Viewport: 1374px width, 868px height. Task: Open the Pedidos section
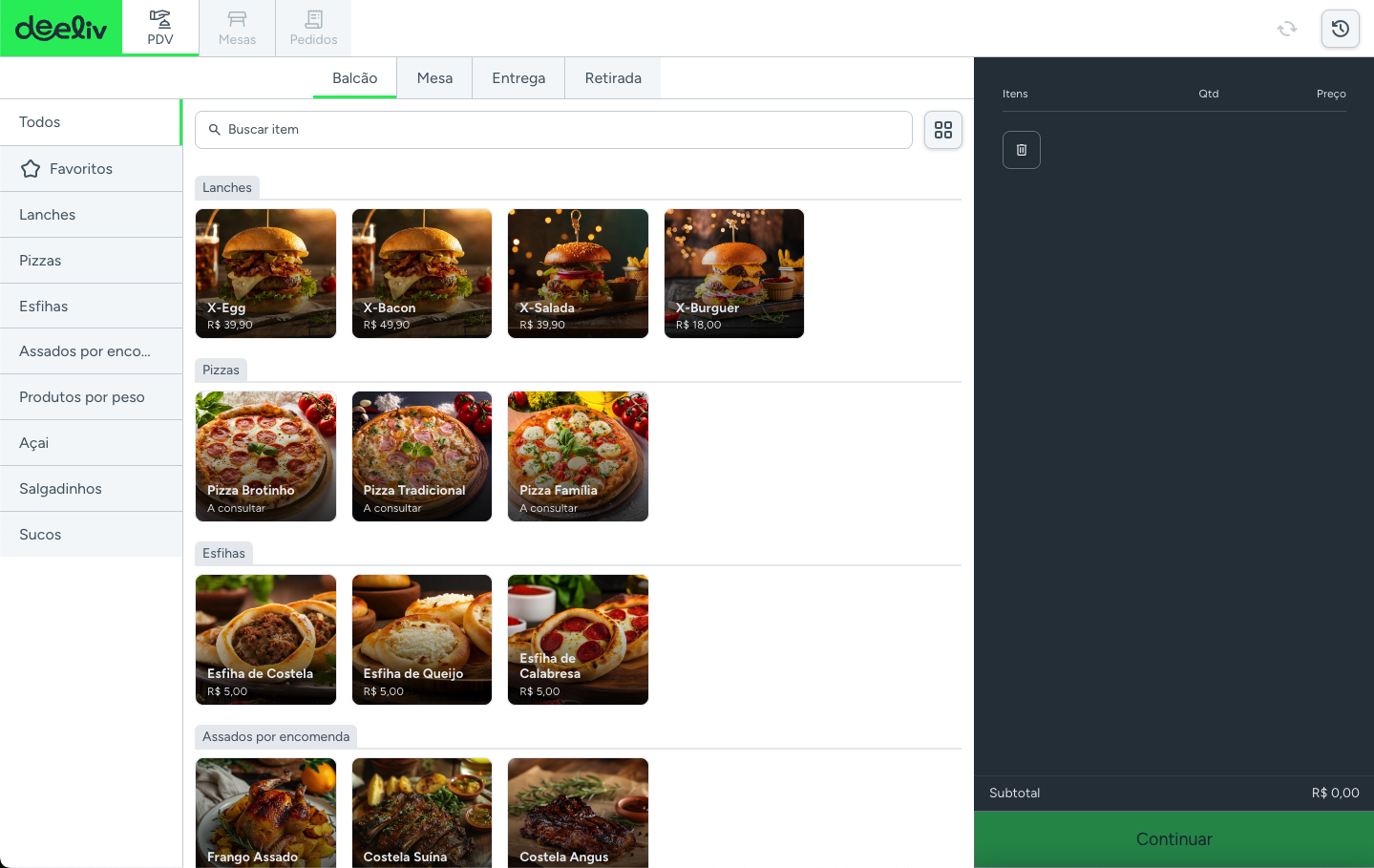[313, 28]
